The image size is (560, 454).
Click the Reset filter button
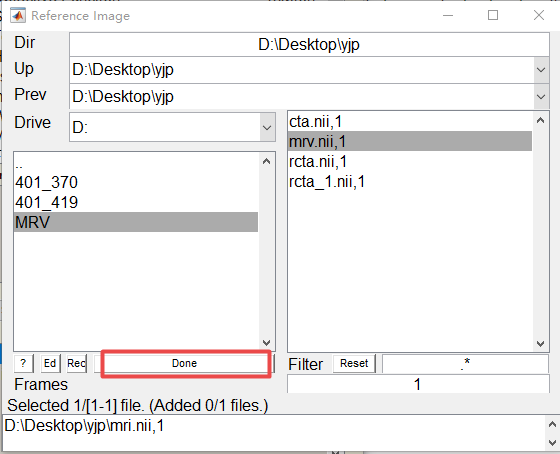(x=354, y=364)
